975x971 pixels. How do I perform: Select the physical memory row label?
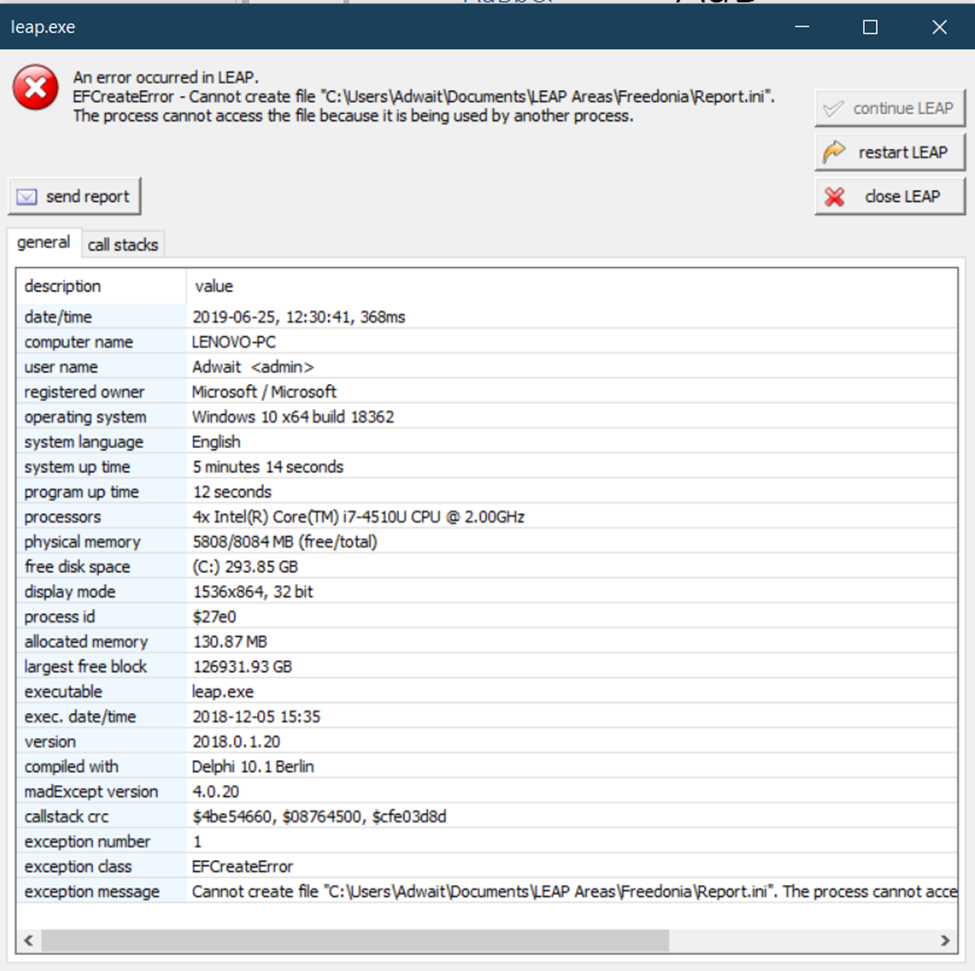[82, 542]
